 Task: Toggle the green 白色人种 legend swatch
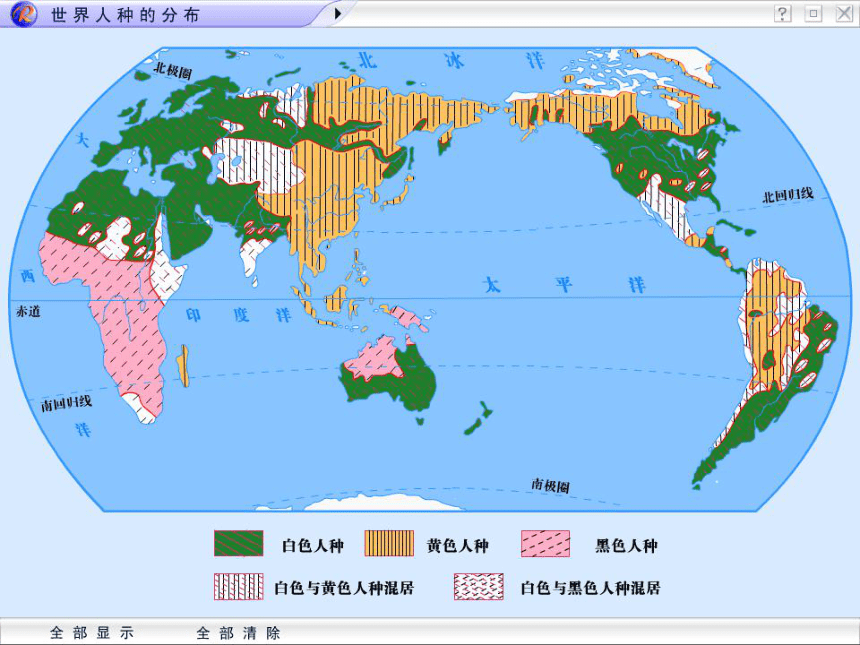click(x=239, y=544)
